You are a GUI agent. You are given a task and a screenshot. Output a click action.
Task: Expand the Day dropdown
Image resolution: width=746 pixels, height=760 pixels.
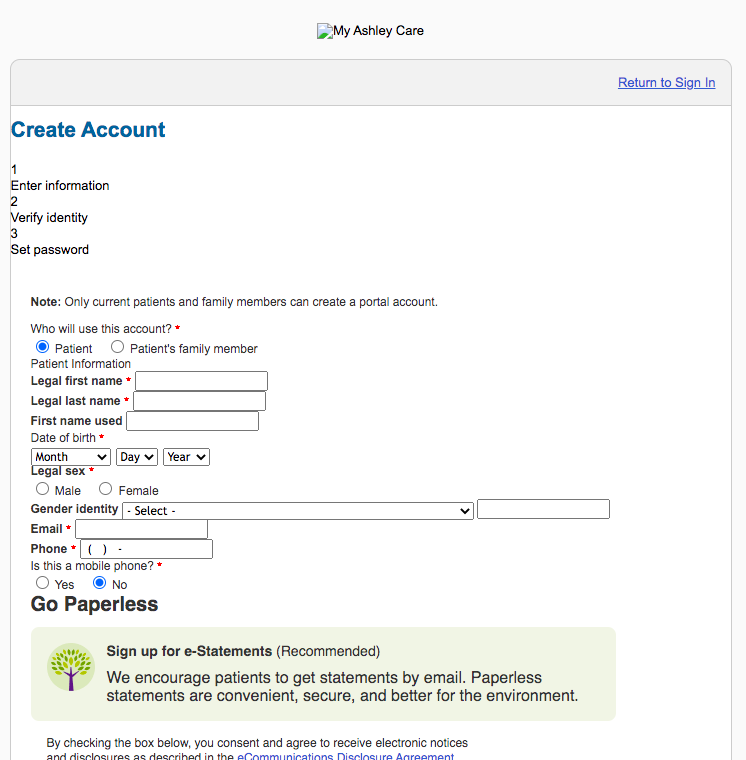coord(137,457)
